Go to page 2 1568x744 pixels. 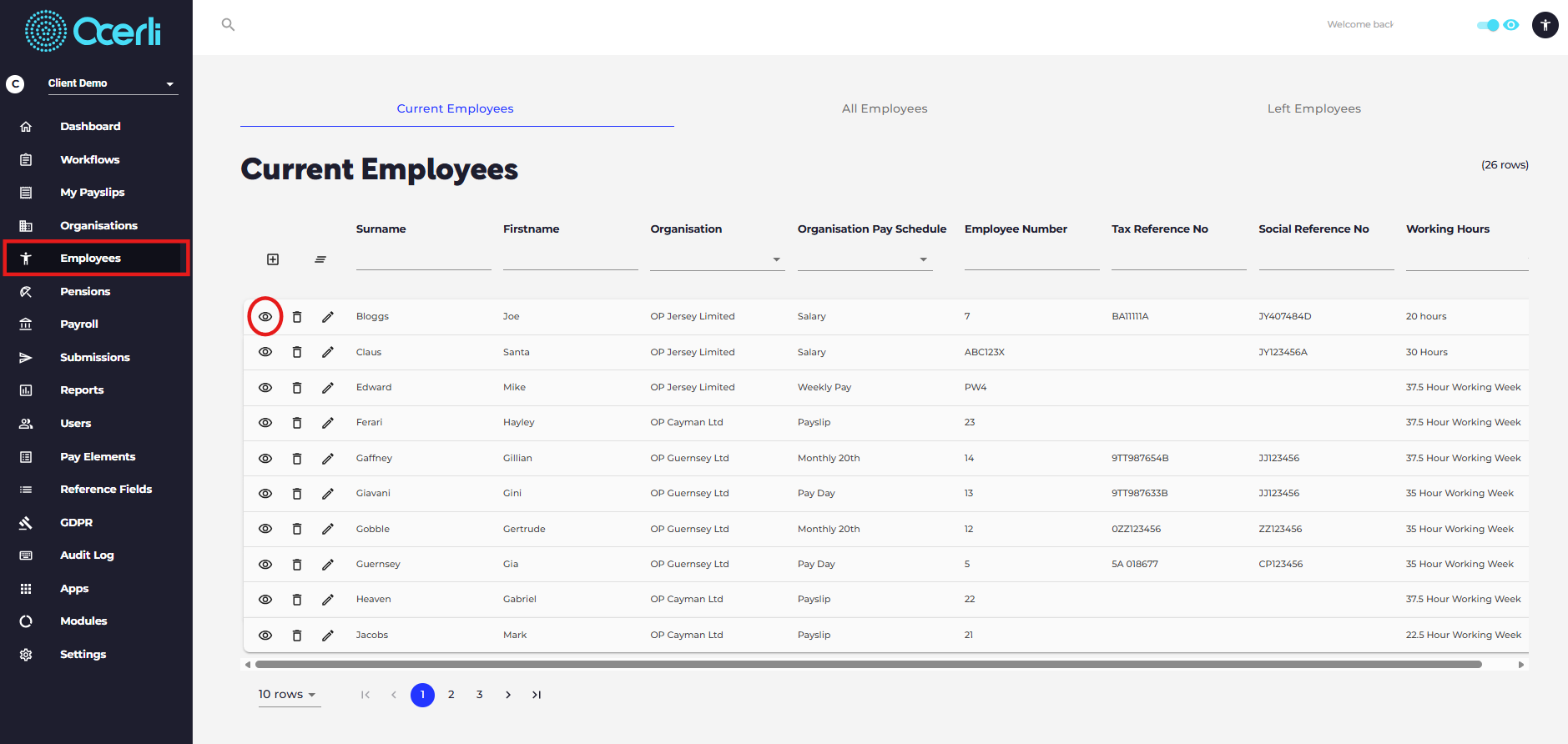451,695
